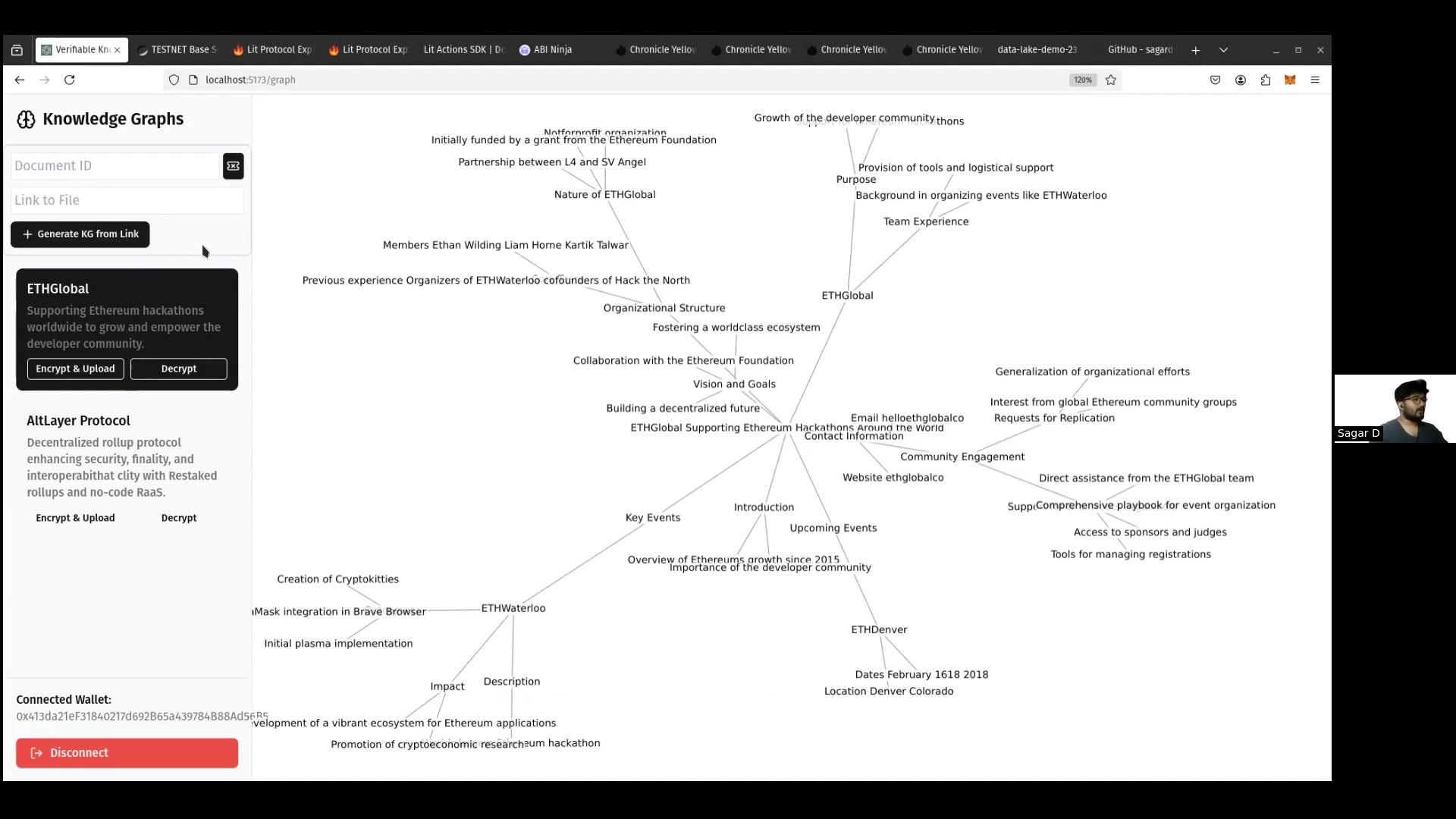The height and width of the screenshot is (819, 1456).
Task: Click the shield icon in address bar
Action: [x=174, y=80]
